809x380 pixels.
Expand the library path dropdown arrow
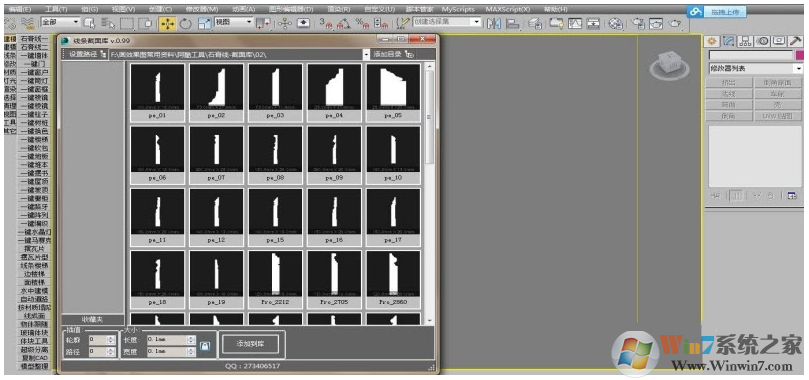tap(366, 54)
